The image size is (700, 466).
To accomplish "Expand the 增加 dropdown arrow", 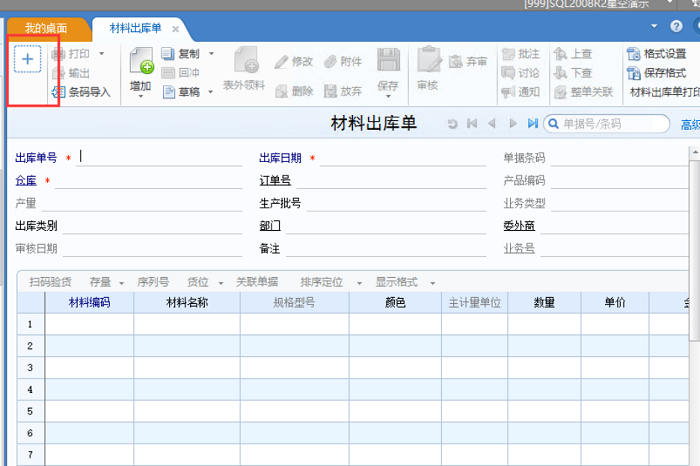I will [x=141, y=96].
